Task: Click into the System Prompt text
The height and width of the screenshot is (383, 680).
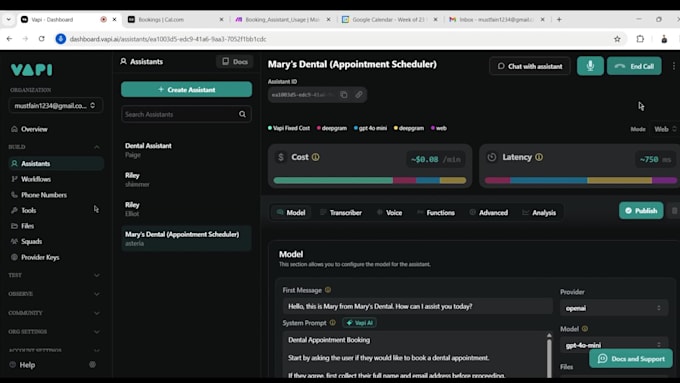Action: (x=414, y=355)
